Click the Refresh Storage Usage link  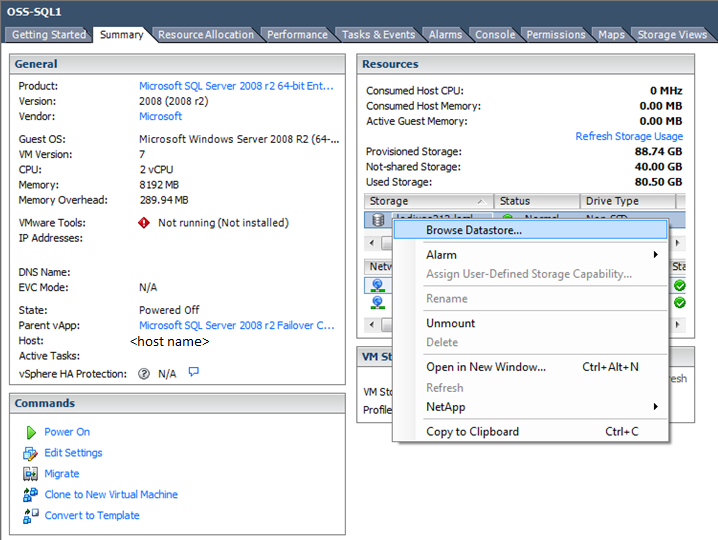click(x=629, y=136)
